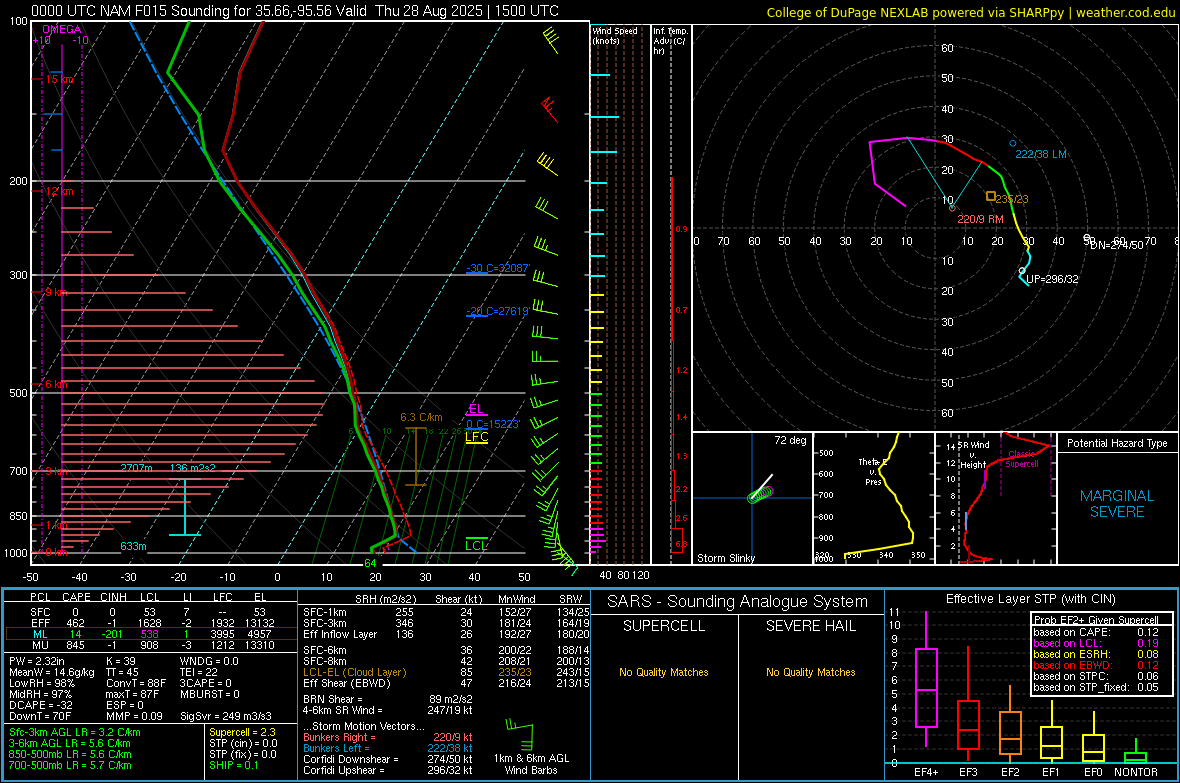The image size is (1180, 783).
Task: Click the EF4+ magenta box plot
Action: coord(926,687)
